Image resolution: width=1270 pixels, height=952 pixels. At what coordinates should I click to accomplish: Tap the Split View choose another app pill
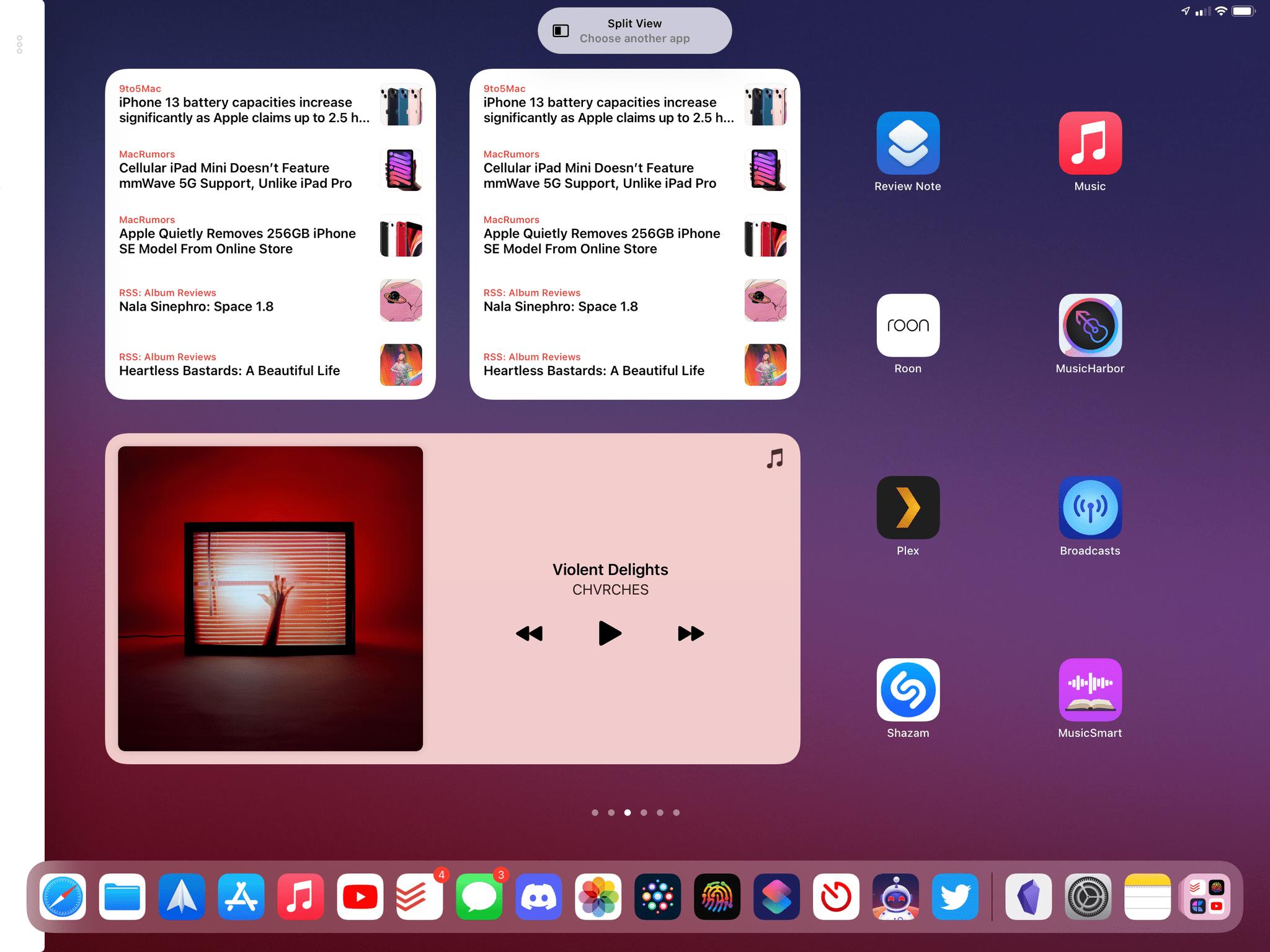point(634,30)
